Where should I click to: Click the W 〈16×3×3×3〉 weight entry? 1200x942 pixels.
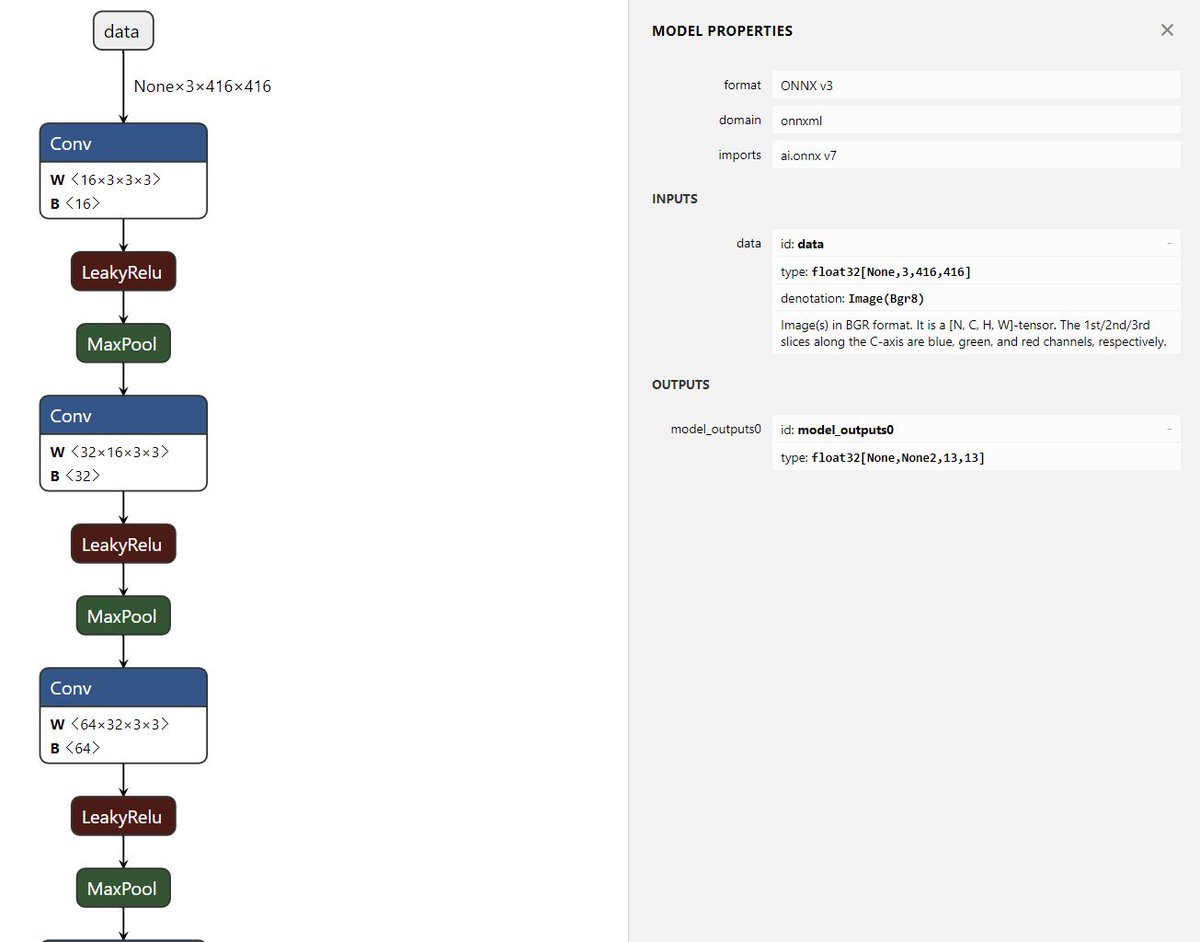coord(106,179)
